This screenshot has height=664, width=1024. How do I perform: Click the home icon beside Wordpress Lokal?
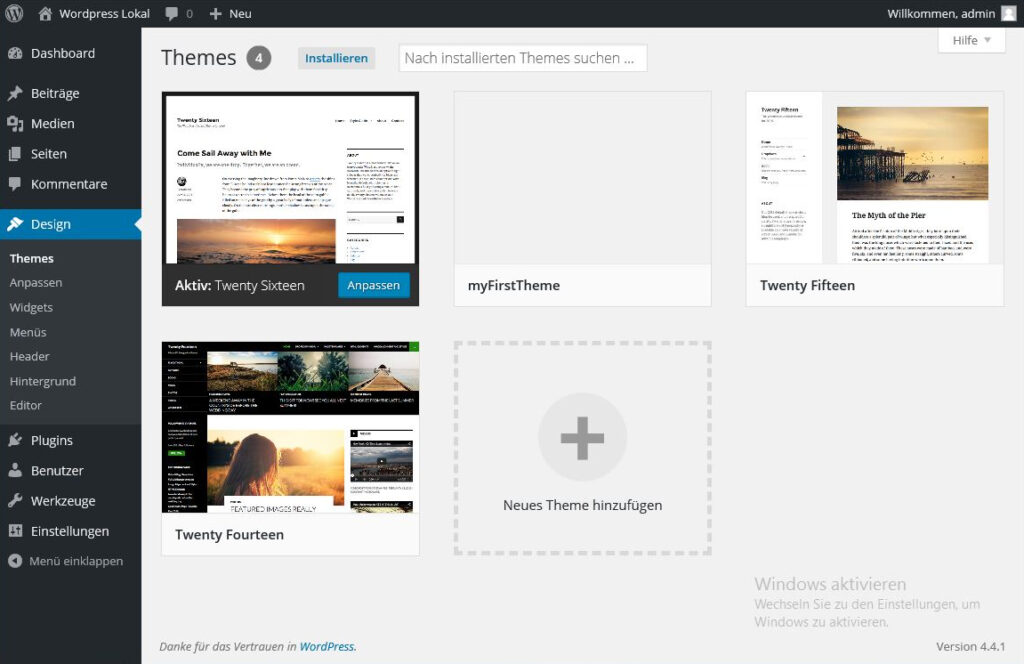tap(45, 14)
